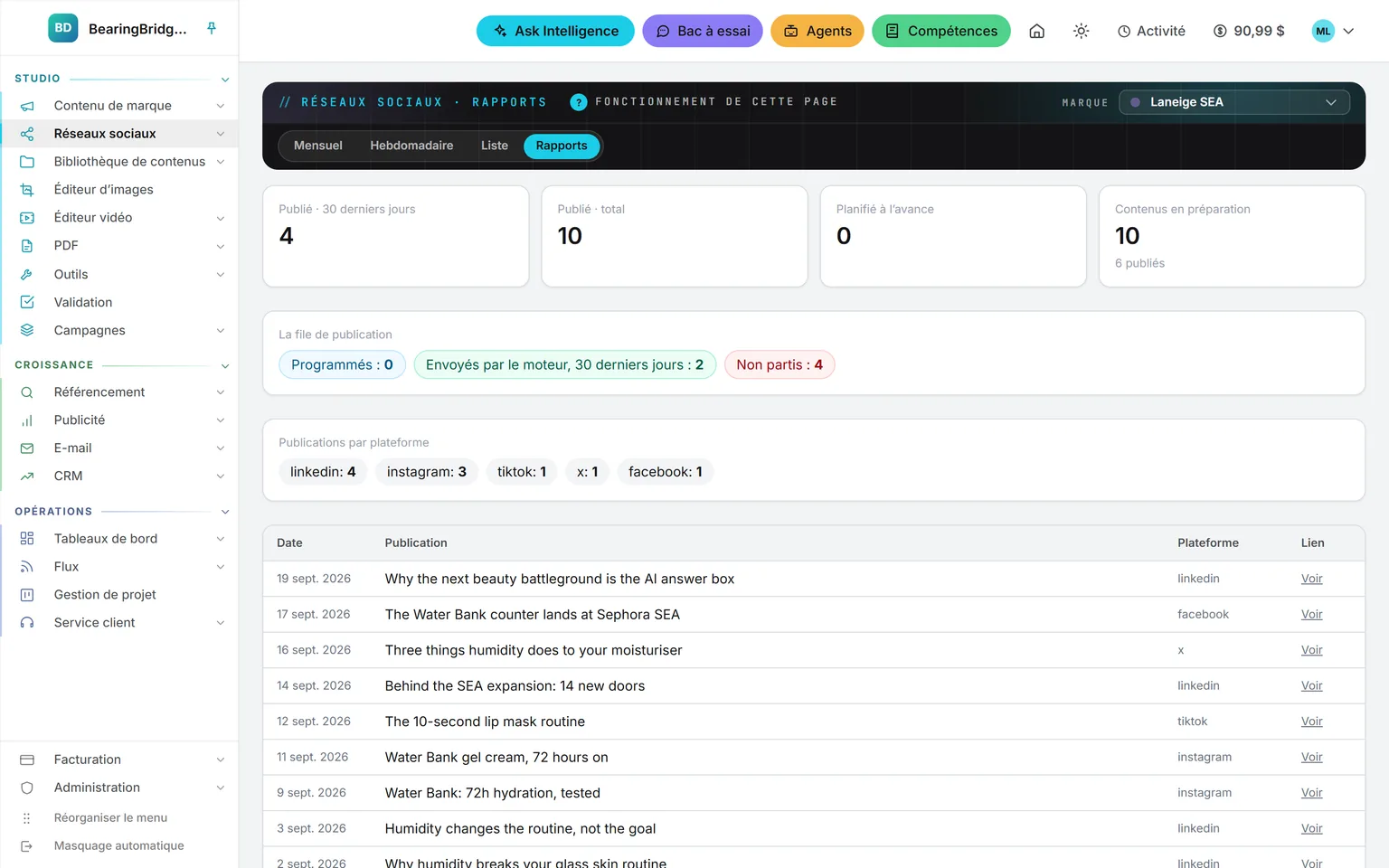This screenshot has width=1389, height=868.
Task: Collapse the STUDIO section
Action: (x=225, y=80)
